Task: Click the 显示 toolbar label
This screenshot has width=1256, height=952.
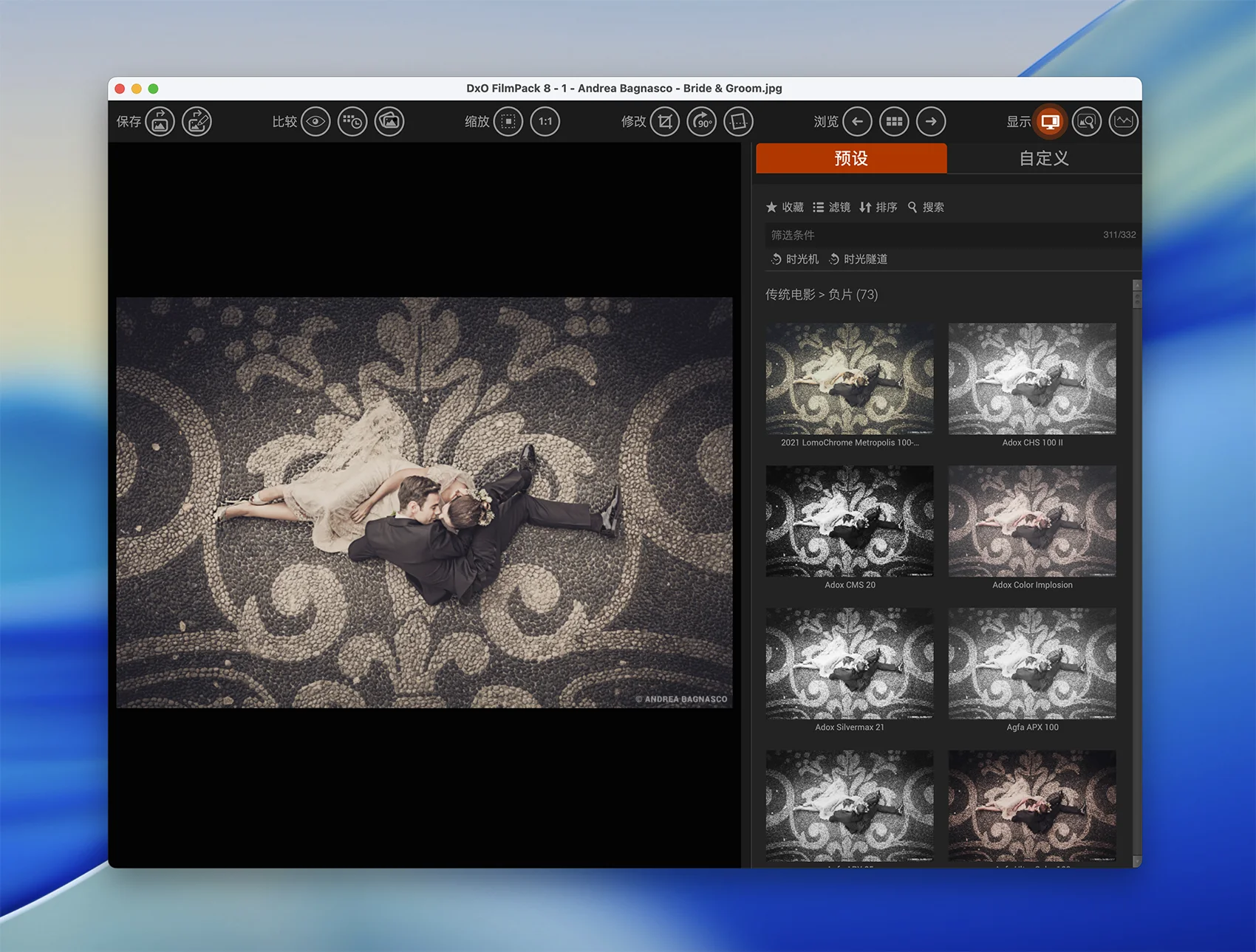Action: click(1019, 122)
